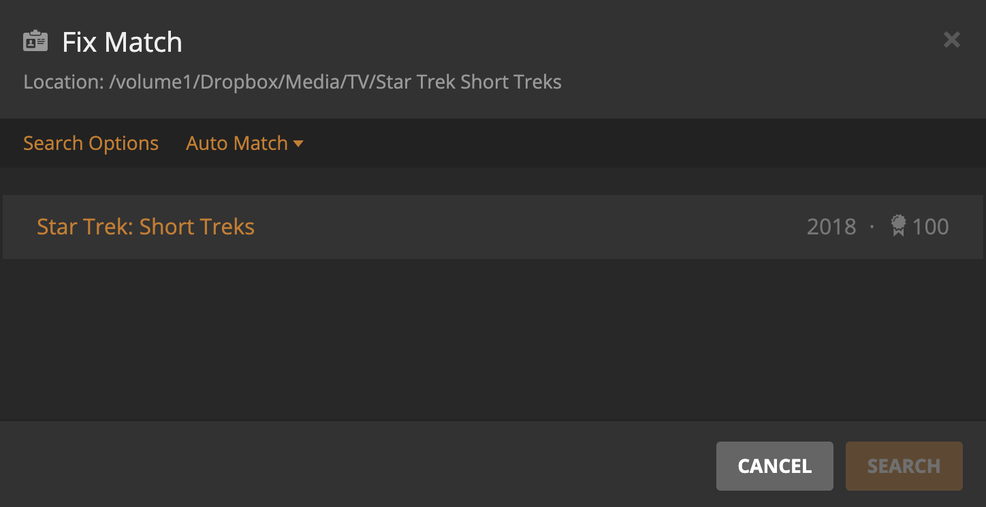986x507 pixels.
Task: Click the 2018 year on the result
Action: click(x=831, y=227)
